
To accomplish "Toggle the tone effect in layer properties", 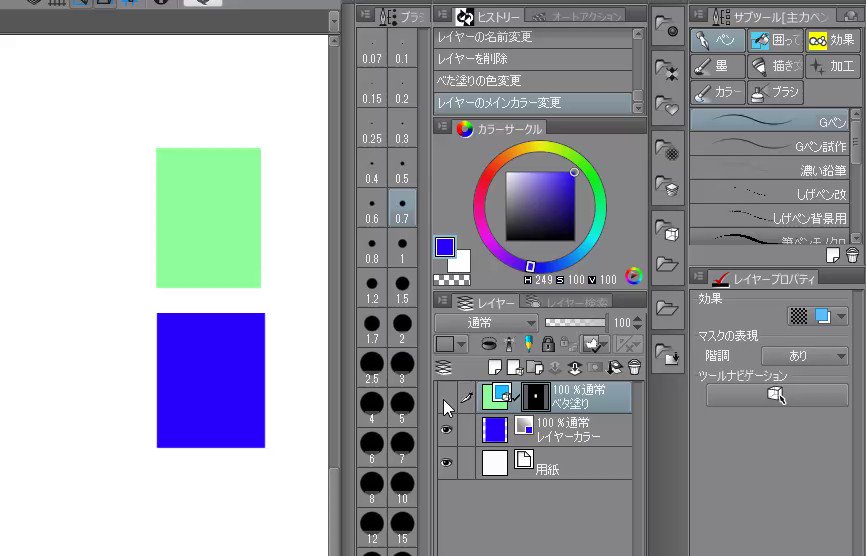I will [799, 316].
